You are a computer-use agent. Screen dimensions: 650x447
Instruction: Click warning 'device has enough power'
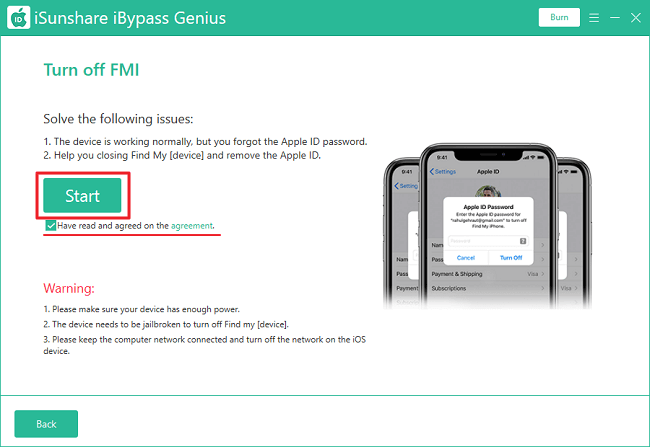[x=189, y=309]
